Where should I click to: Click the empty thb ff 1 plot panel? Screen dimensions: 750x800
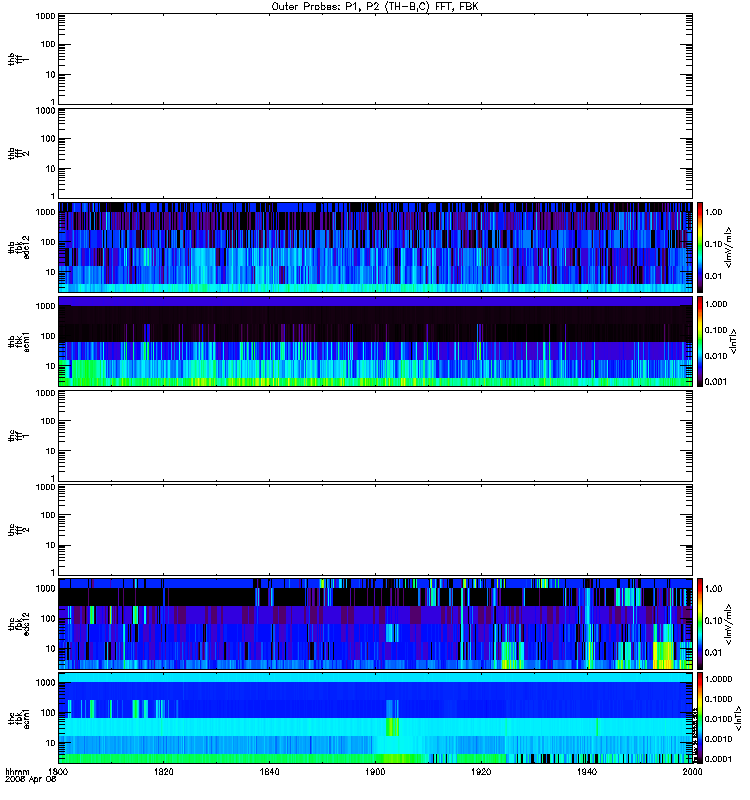pos(376,59)
